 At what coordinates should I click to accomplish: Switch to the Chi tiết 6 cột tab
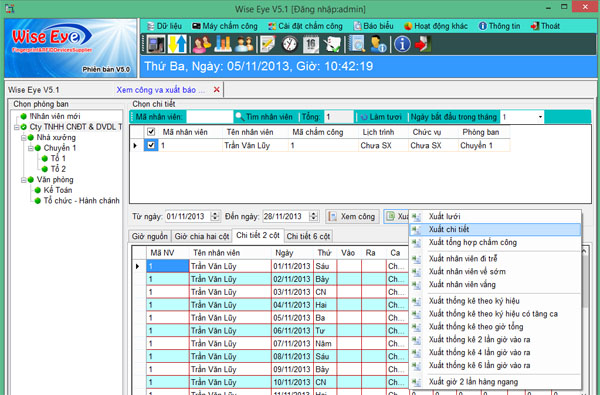coord(308,236)
